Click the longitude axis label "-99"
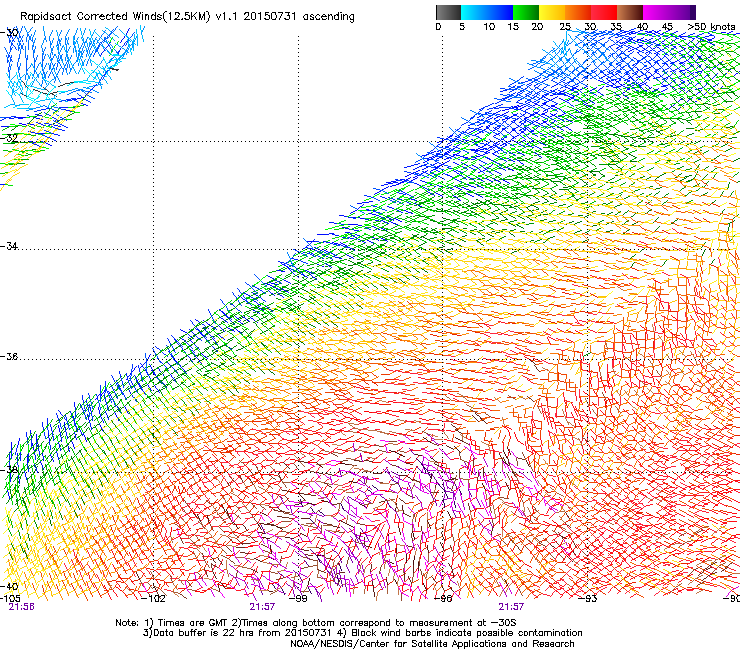Viewport: 740px width, 650px height. tap(298, 599)
